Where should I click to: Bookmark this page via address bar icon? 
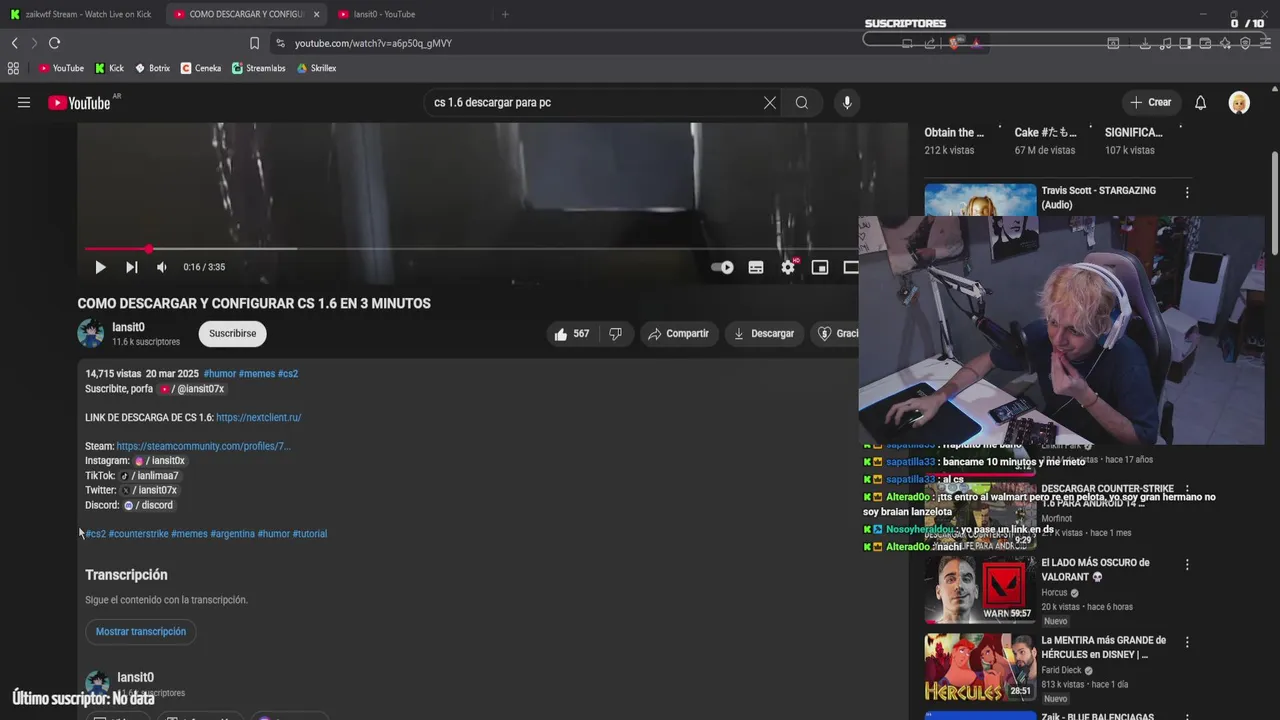pyautogui.click(x=254, y=43)
